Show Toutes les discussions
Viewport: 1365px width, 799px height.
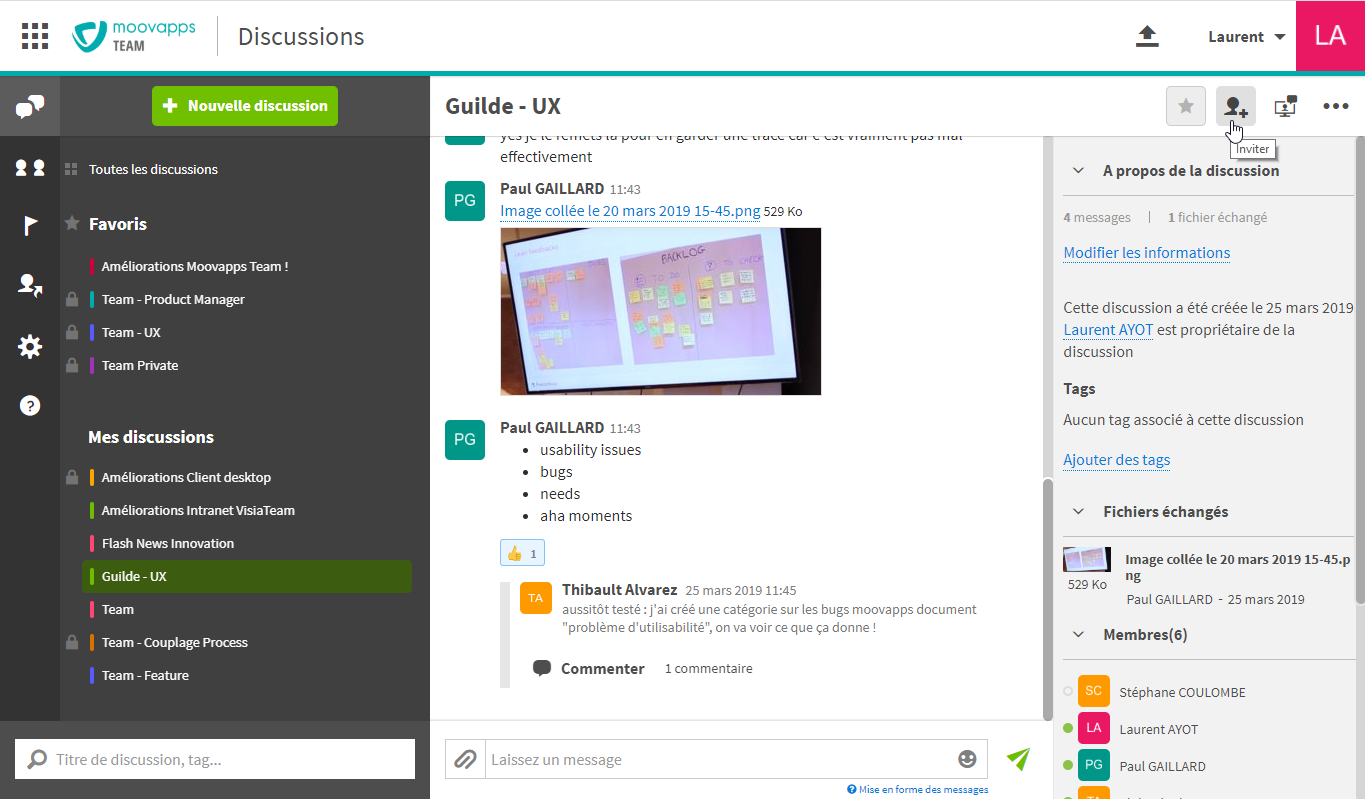[153, 169]
